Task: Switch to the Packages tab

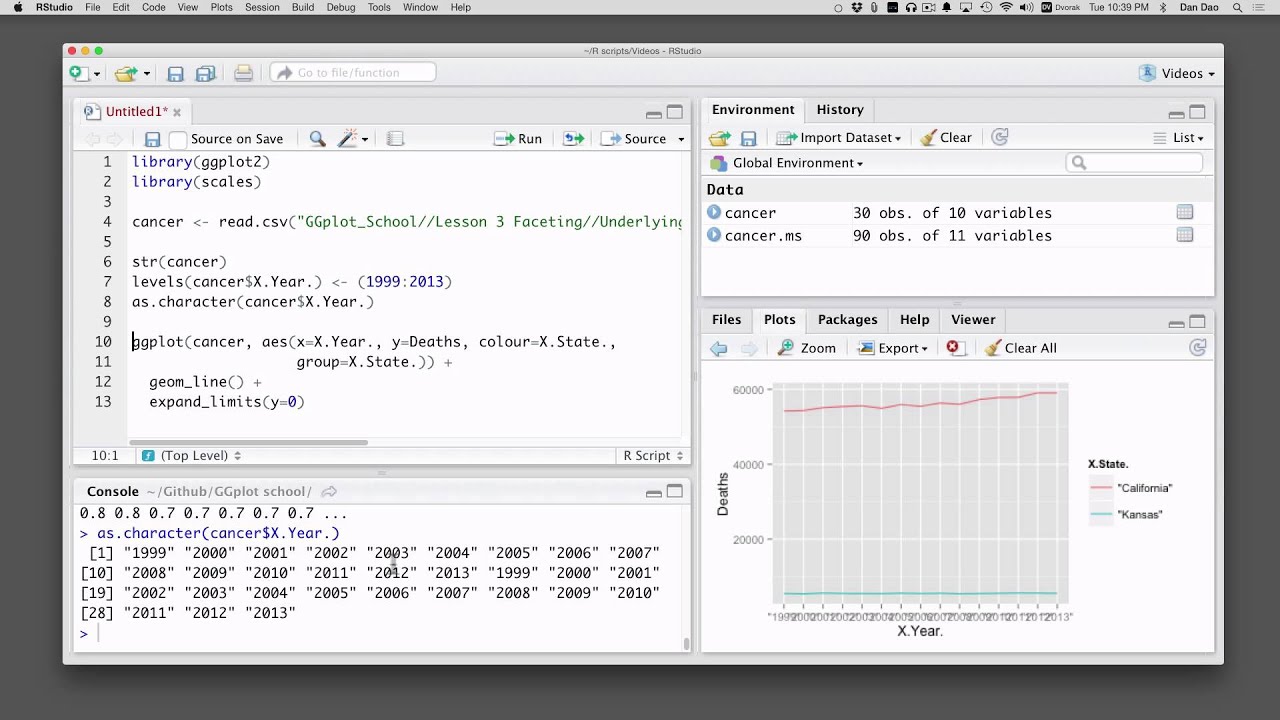Action: [847, 320]
